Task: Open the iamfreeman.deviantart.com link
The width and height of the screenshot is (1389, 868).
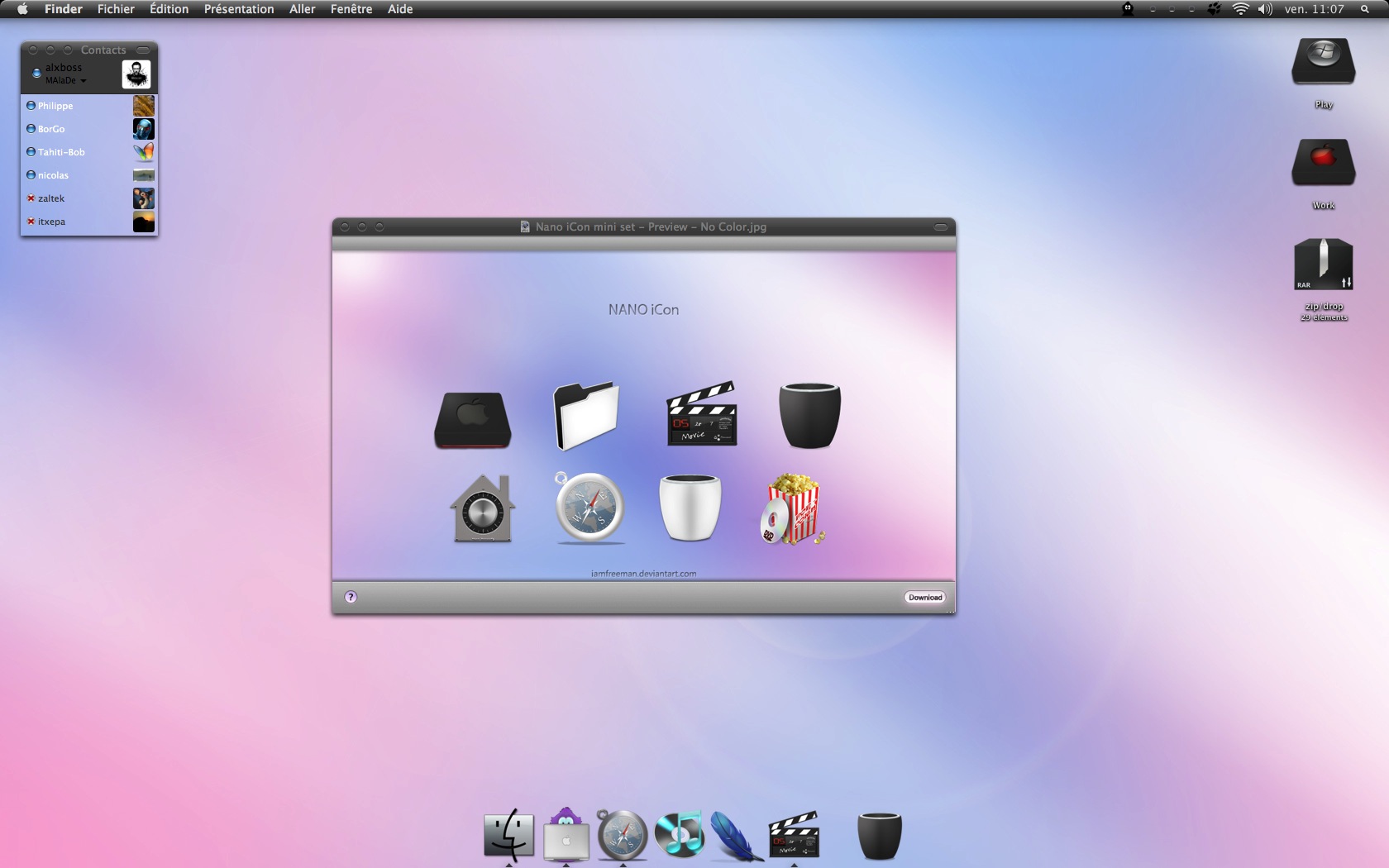Action: click(643, 574)
